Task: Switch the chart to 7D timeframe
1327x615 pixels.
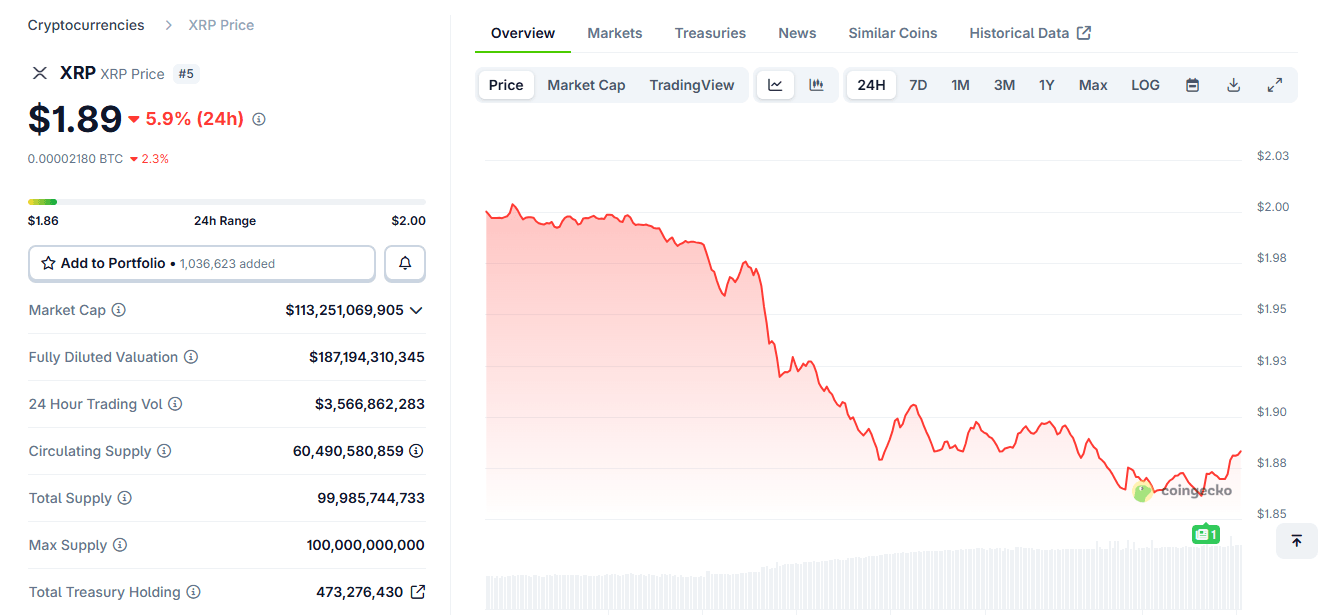Action: (918, 85)
